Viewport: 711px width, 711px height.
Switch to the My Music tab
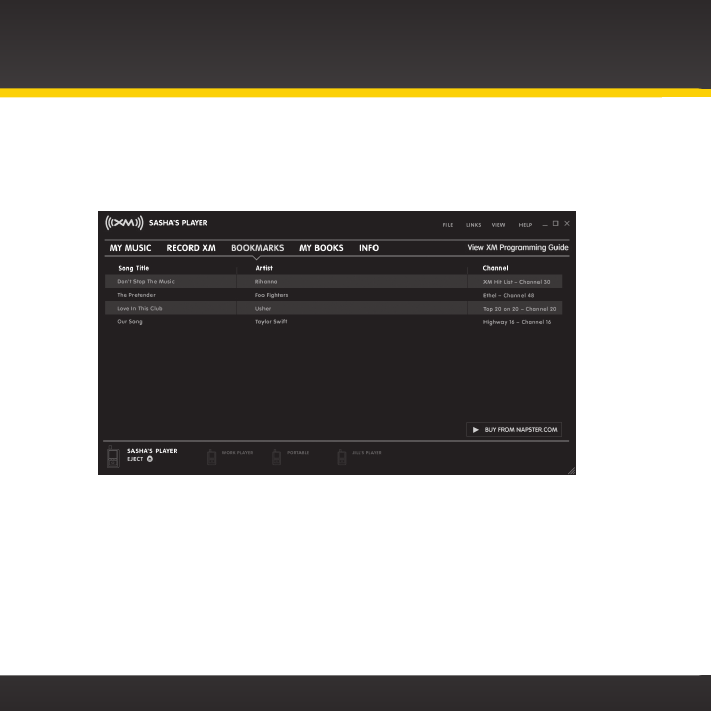(130, 248)
